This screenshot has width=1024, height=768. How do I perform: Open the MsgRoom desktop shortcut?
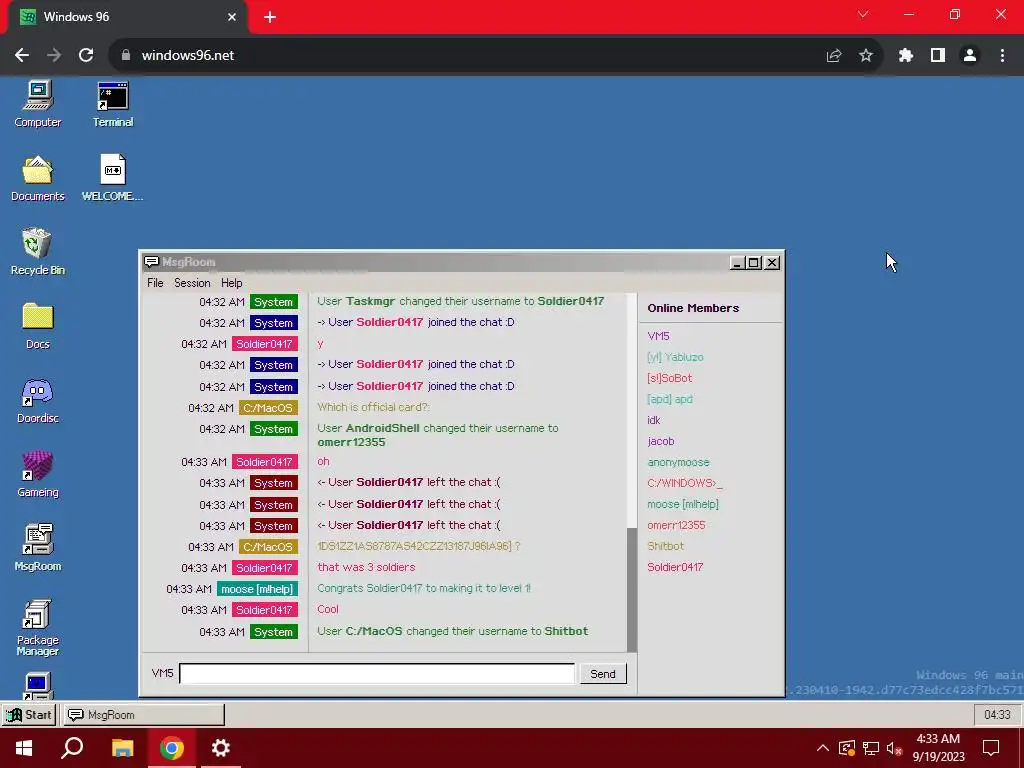[37, 548]
